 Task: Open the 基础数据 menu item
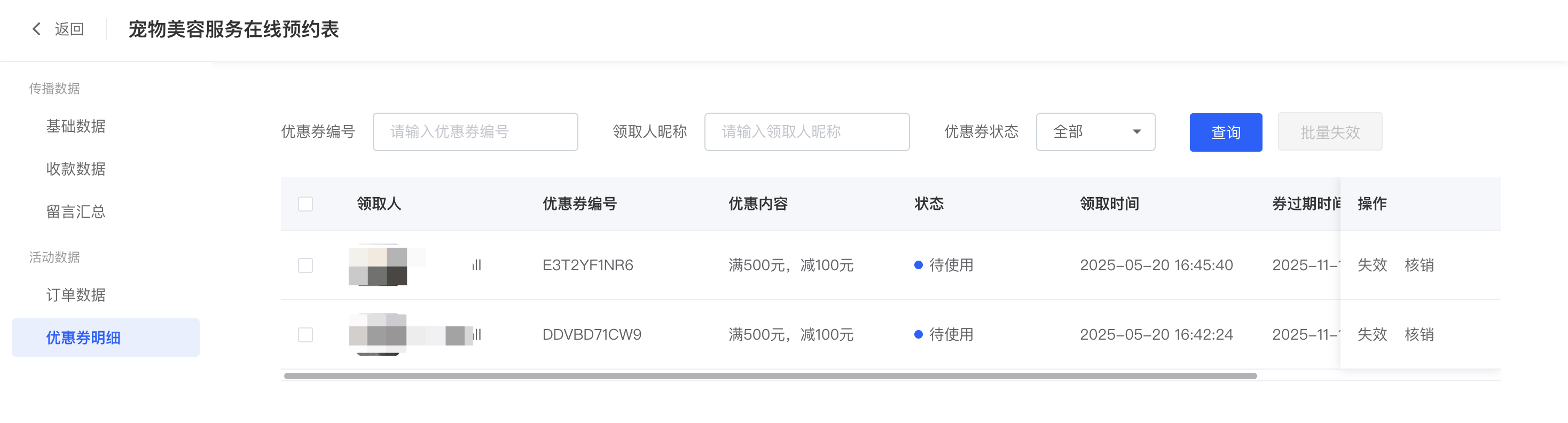(76, 126)
